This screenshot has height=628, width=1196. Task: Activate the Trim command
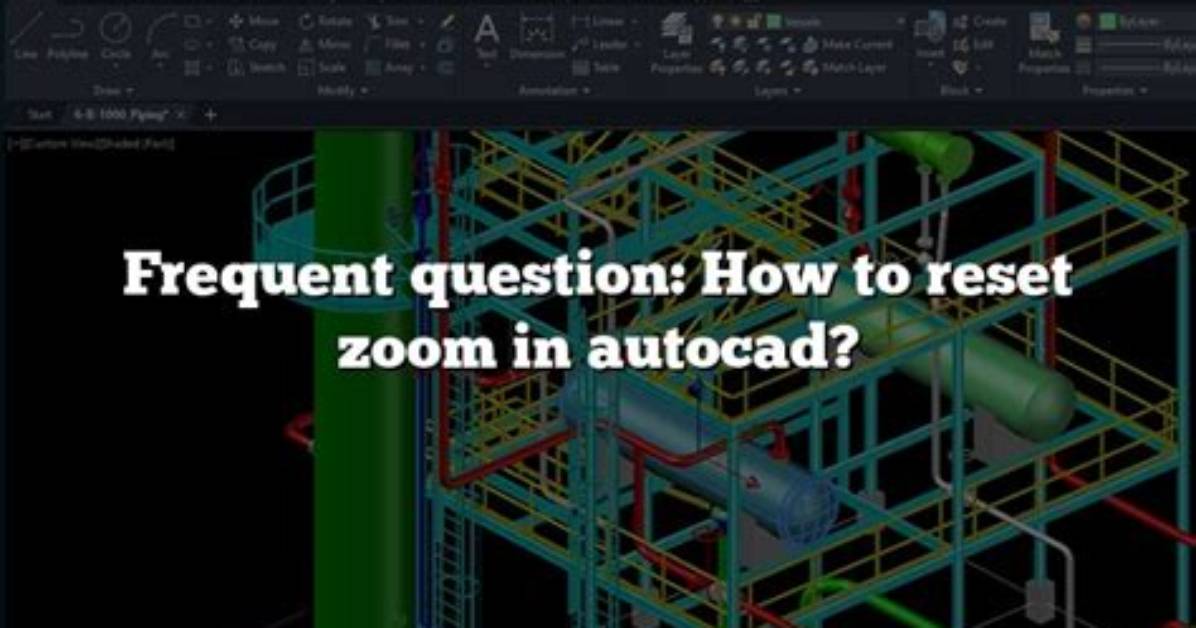click(x=387, y=22)
